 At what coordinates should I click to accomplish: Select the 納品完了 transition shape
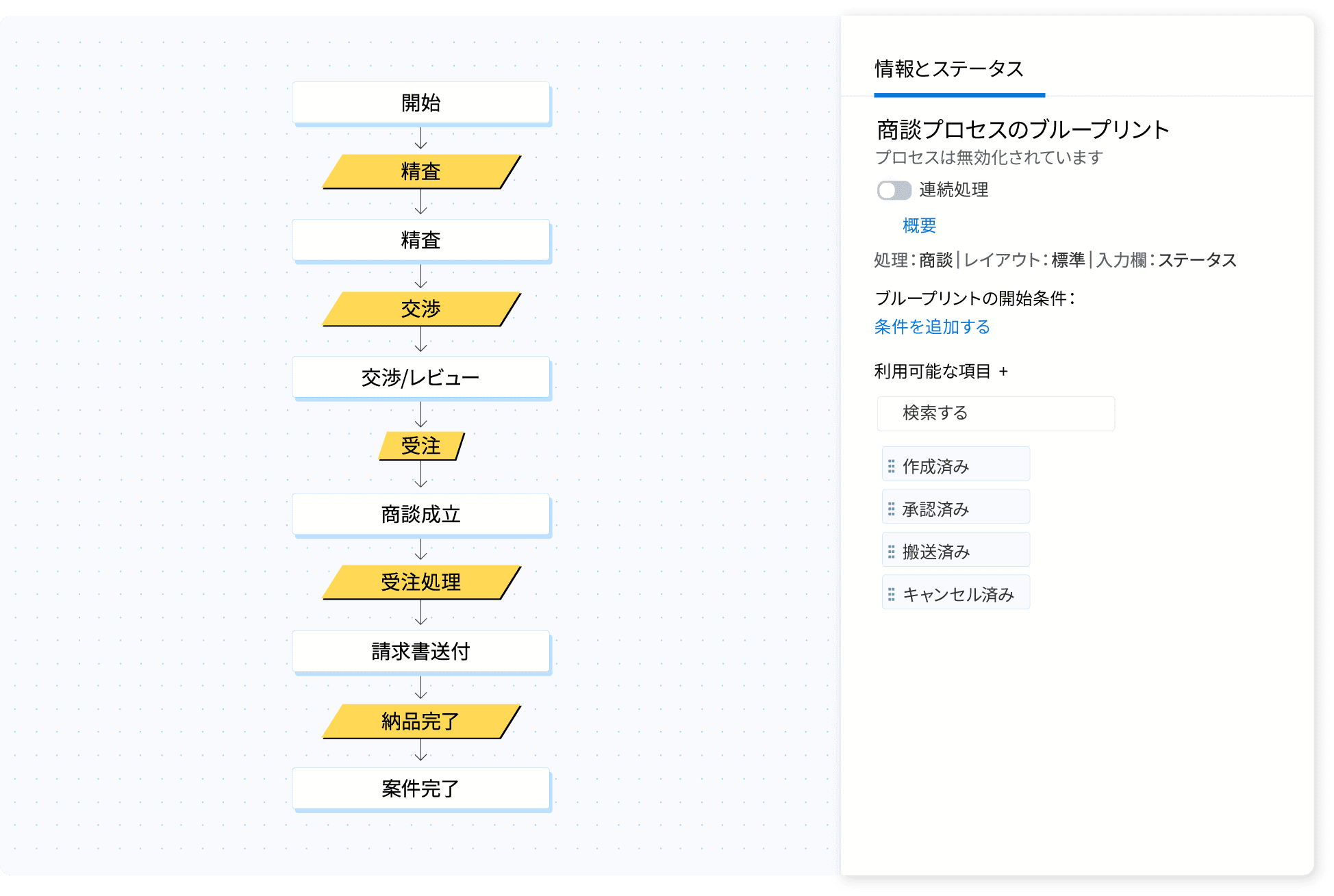(x=420, y=721)
